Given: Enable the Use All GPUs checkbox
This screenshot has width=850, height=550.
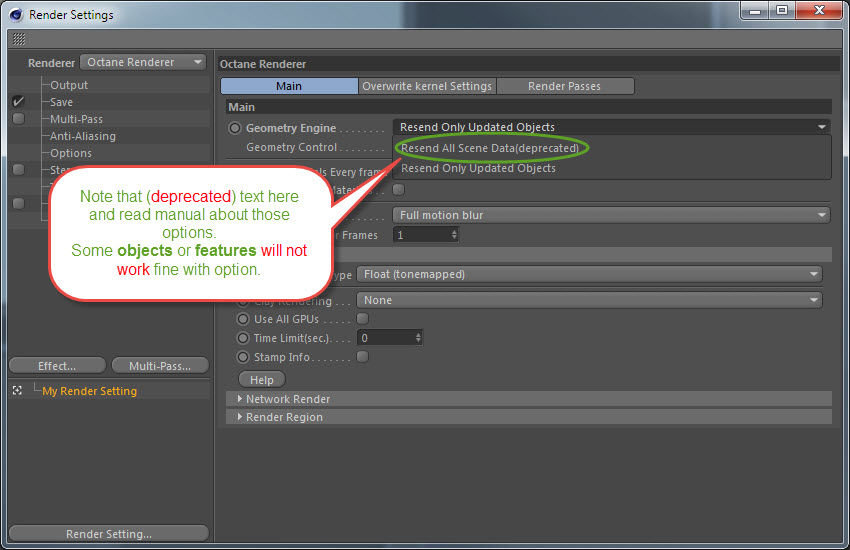Looking at the screenshot, I should pos(363,319).
